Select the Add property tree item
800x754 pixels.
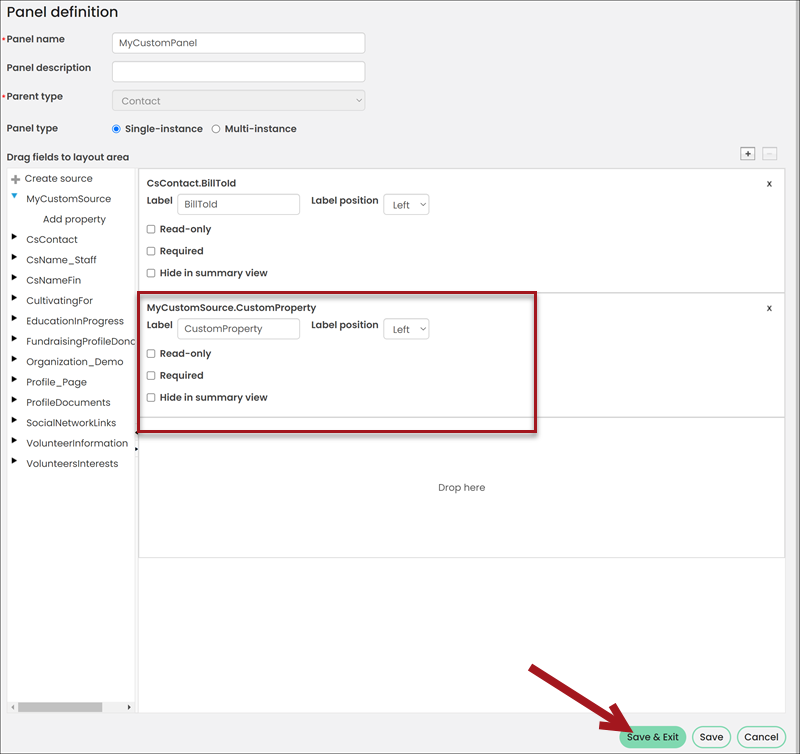click(74, 219)
